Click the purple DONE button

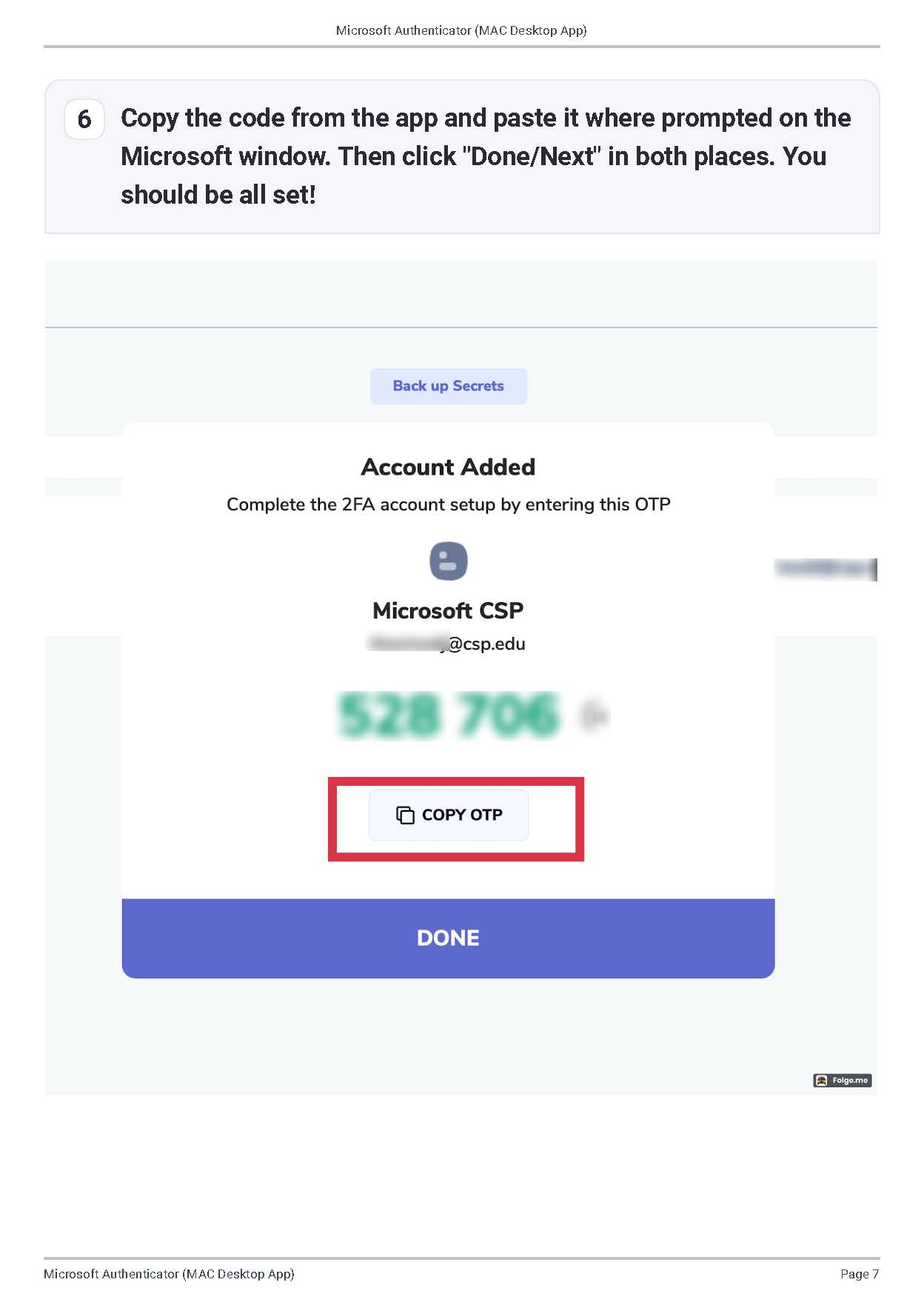448,938
